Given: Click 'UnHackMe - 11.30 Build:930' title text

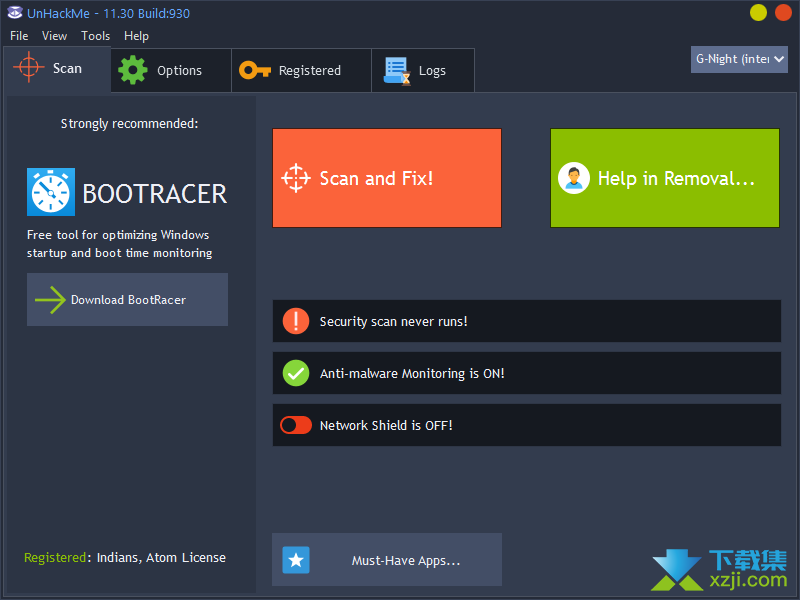Looking at the screenshot, I should pyautogui.click(x=108, y=14).
